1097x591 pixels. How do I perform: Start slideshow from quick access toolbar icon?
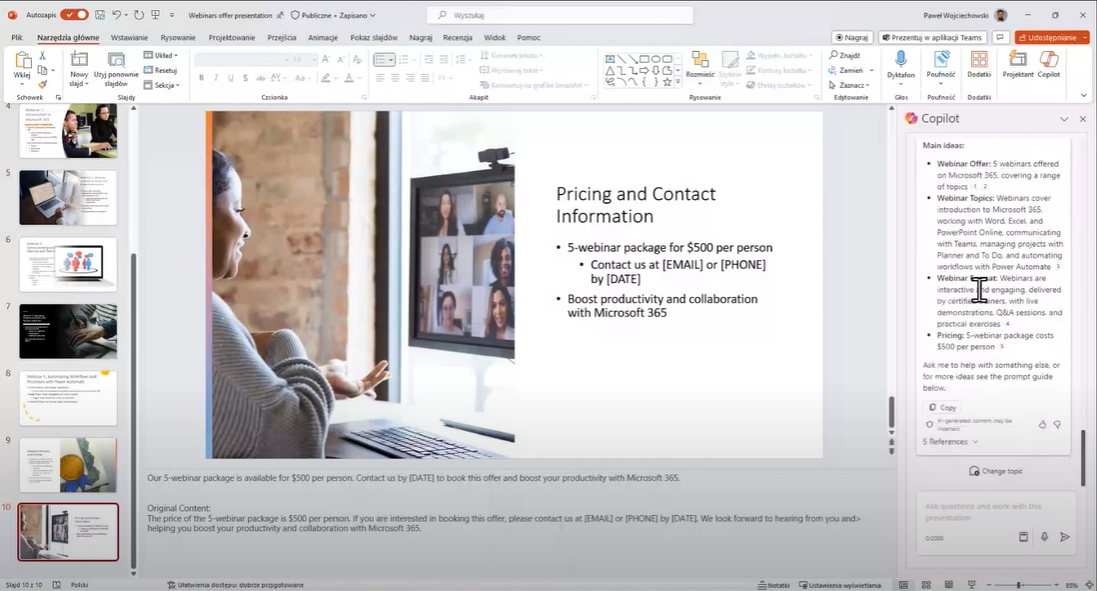coord(155,15)
